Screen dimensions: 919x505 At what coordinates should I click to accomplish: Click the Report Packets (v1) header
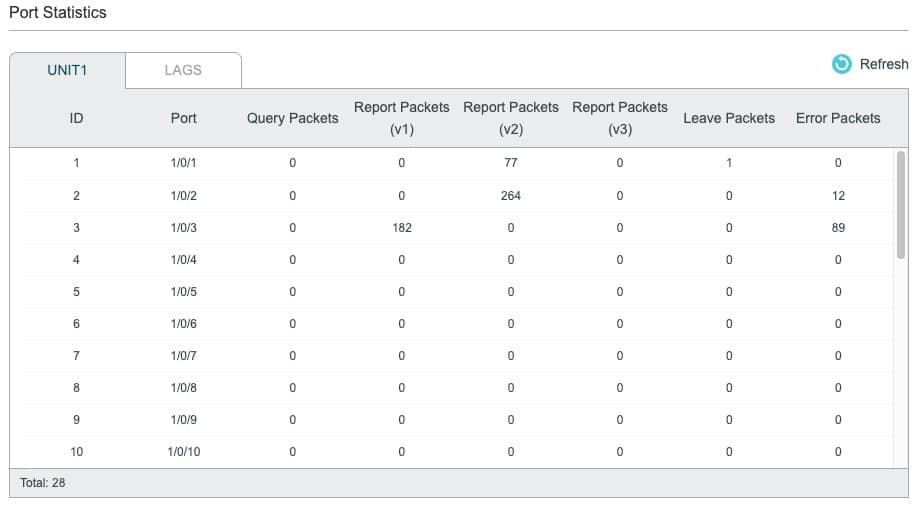[401, 118]
